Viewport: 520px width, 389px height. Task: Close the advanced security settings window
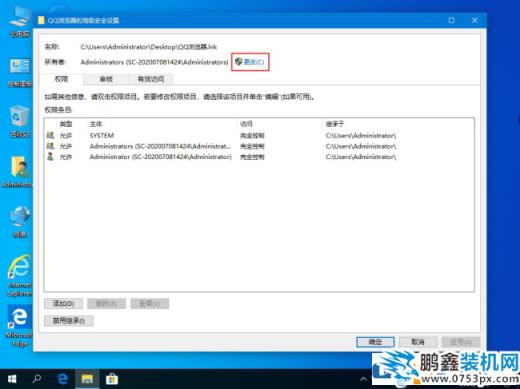point(475,20)
